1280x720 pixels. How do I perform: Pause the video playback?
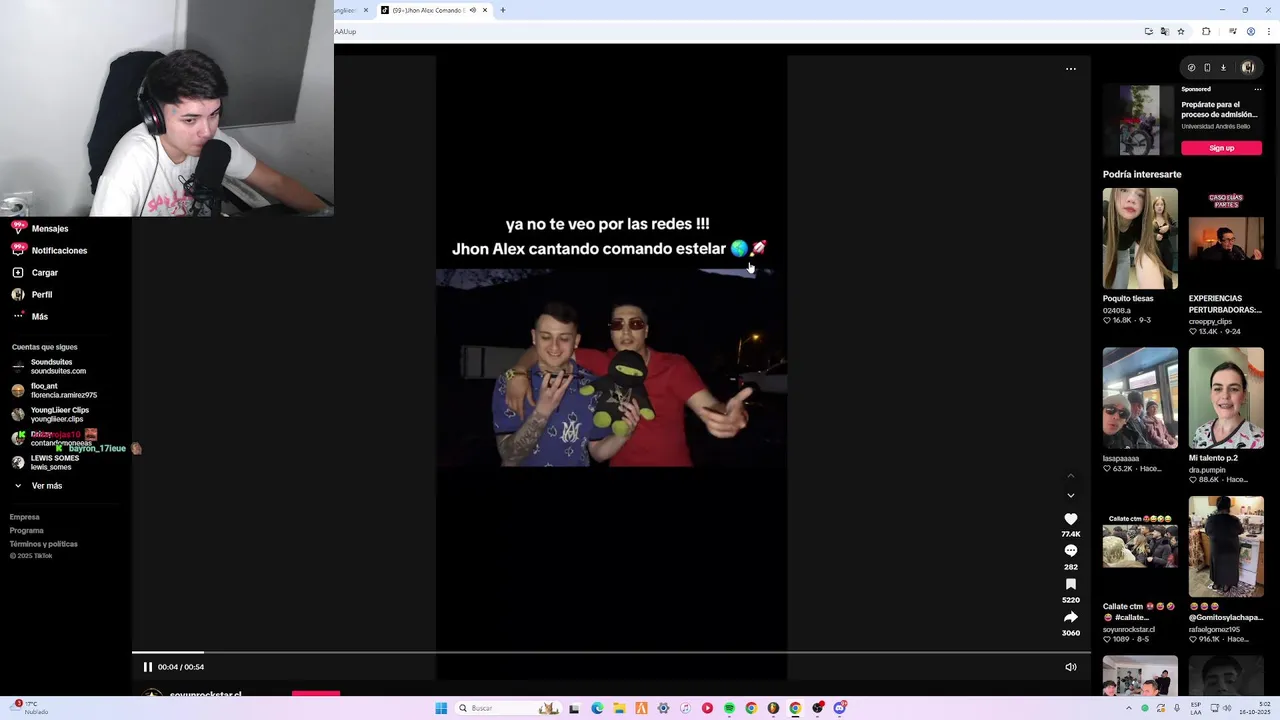[148, 667]
